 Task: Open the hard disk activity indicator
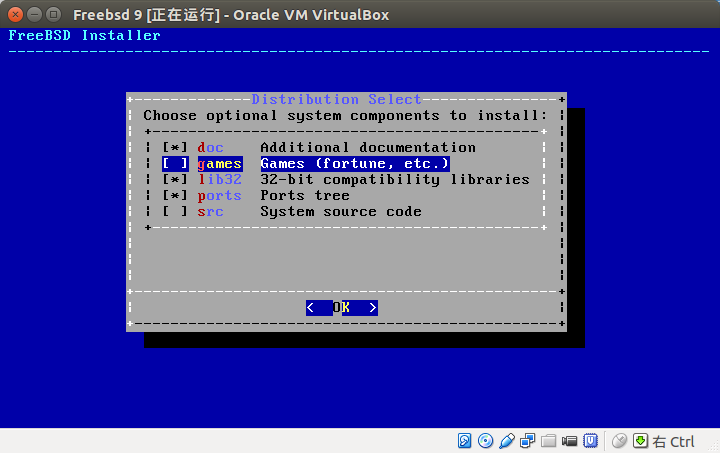pos(464,441)
